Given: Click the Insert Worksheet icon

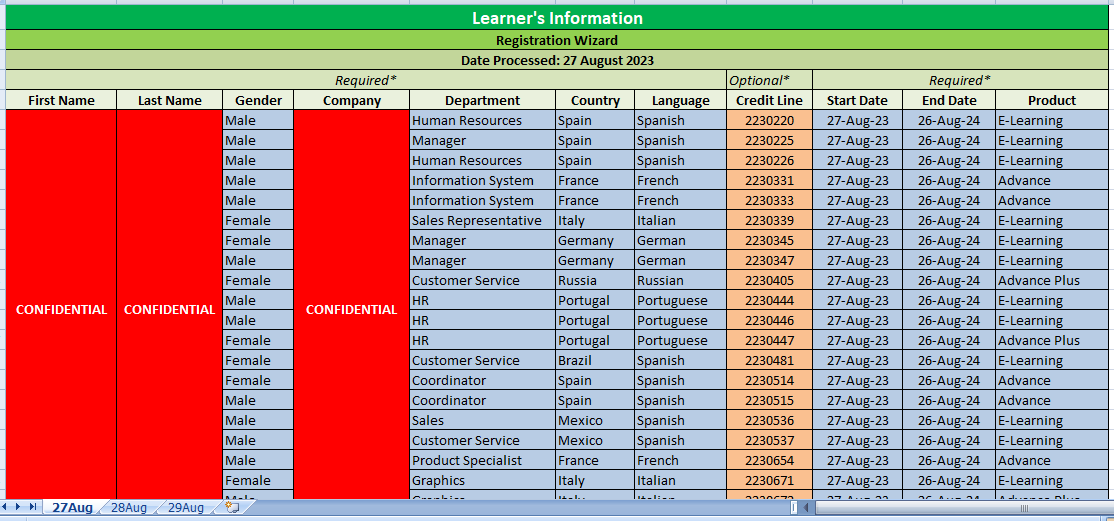Looking at the screenshot, I should [232, 507].
